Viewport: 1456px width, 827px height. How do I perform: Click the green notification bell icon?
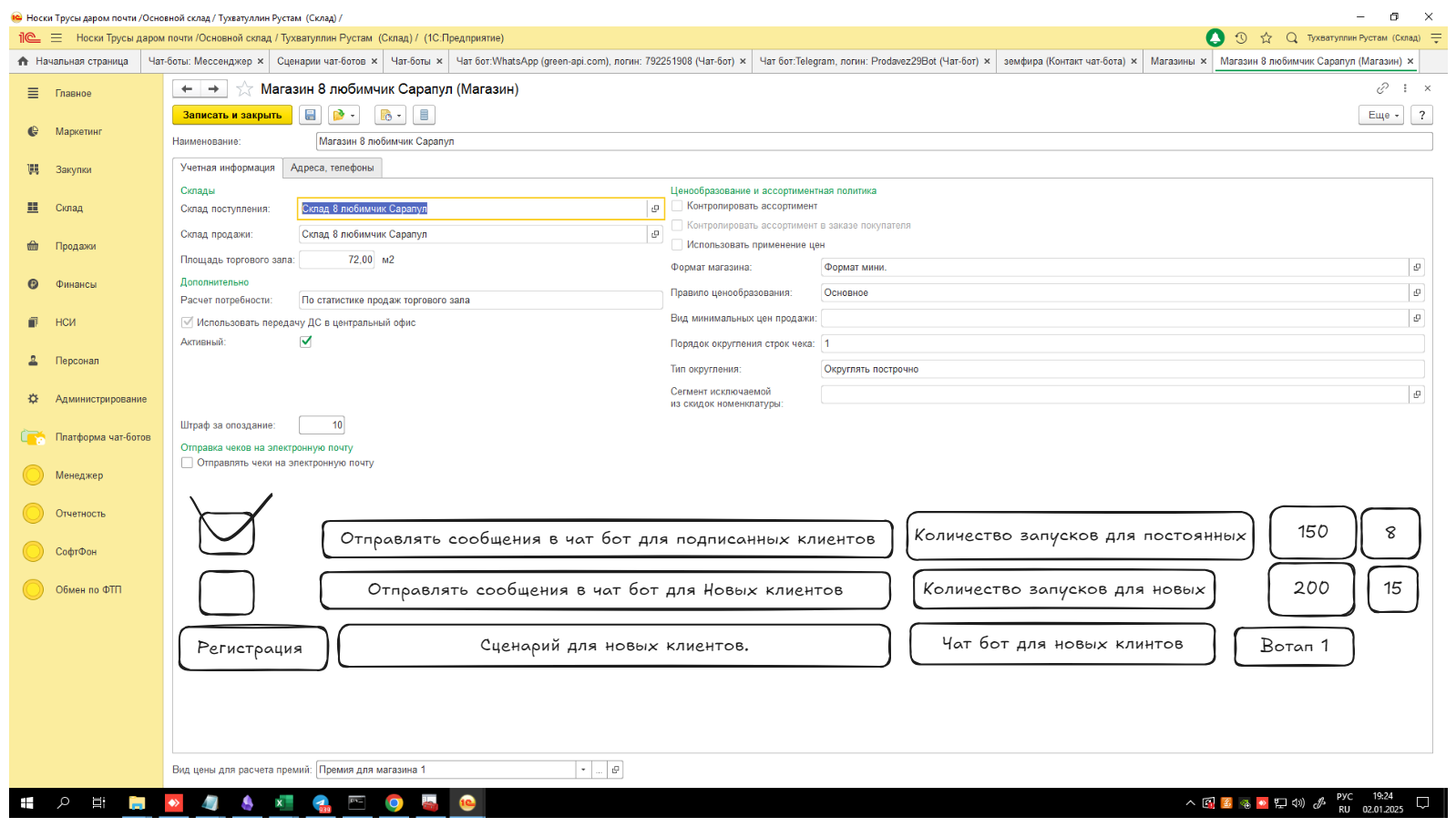coord(1215,37)
